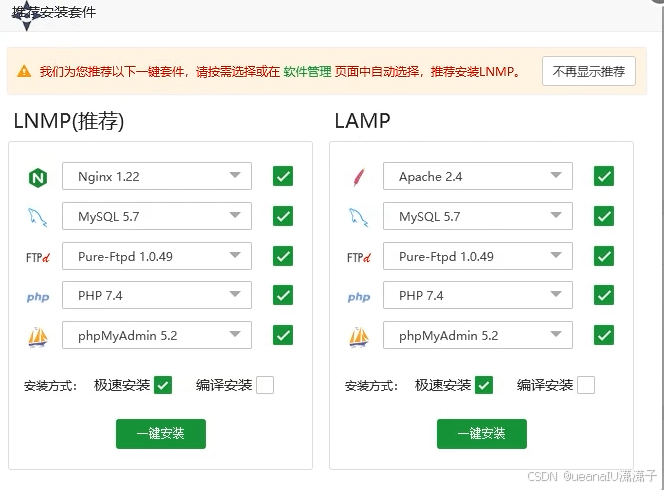
Task: Open the Apache 2.4 version dropdown
Action: 478,176
